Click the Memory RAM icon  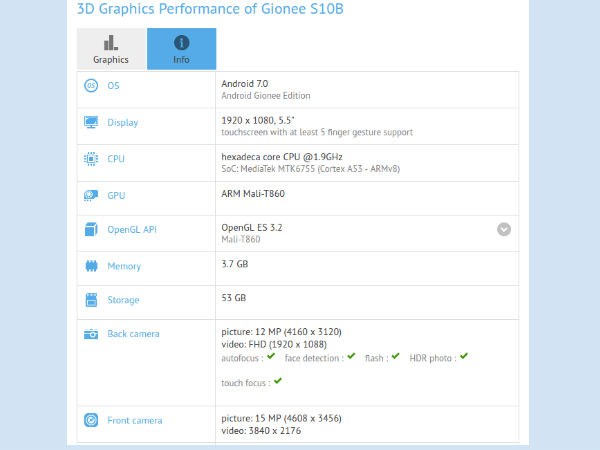[91, 266]
